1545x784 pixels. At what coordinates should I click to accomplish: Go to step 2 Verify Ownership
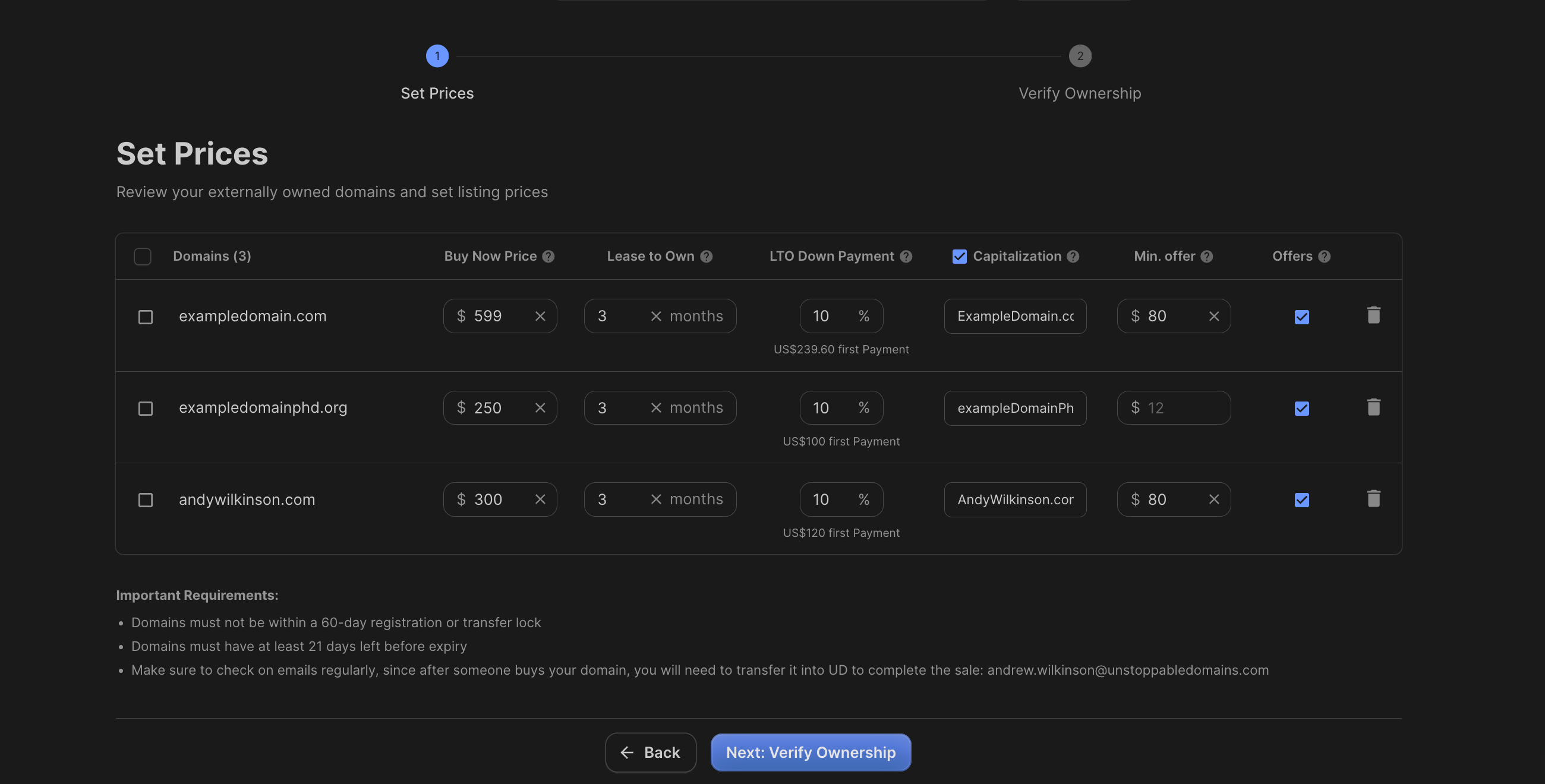click(1080, 56)
